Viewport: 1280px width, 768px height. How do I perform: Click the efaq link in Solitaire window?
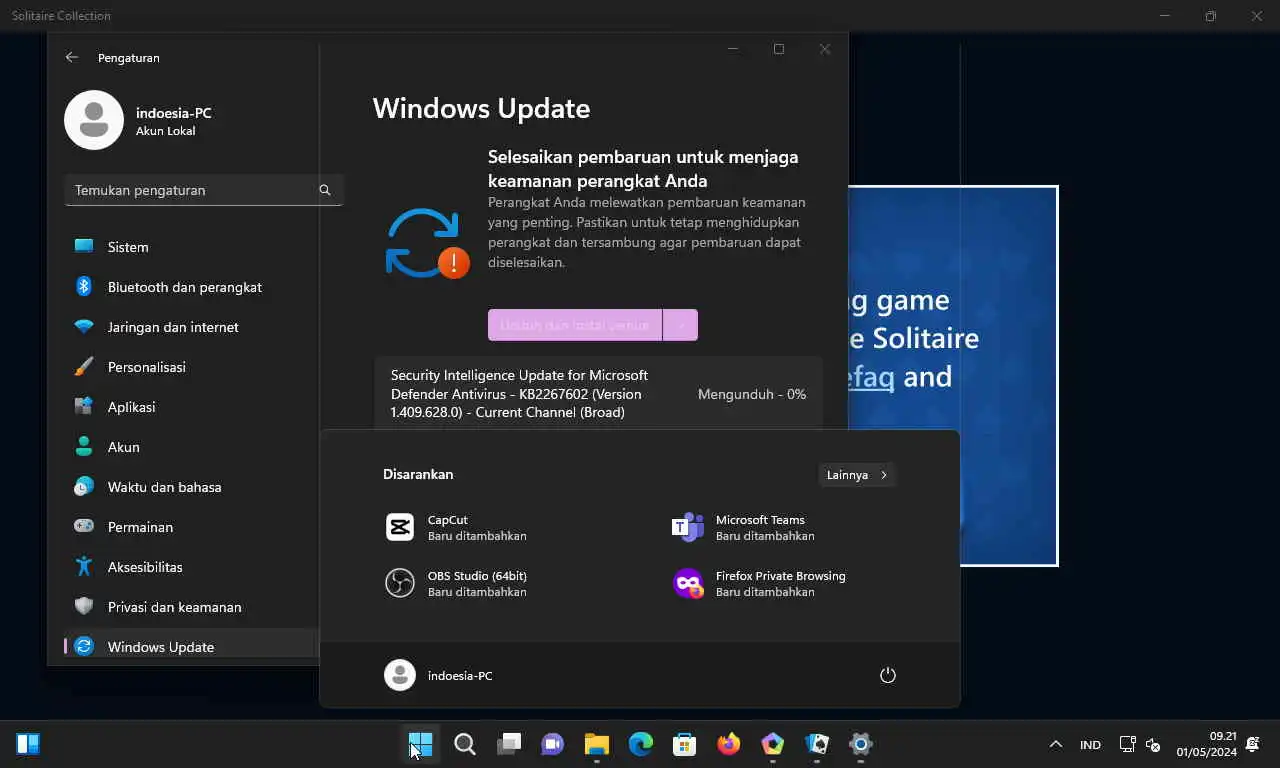870,377
